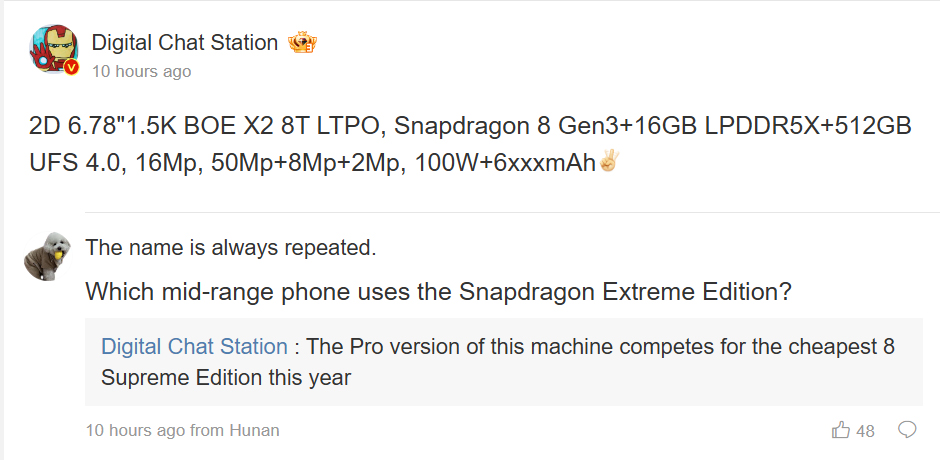This screenshot has width=940, height=460.
Task: Click the crown badge beside the username
Action: pos(302,43)
